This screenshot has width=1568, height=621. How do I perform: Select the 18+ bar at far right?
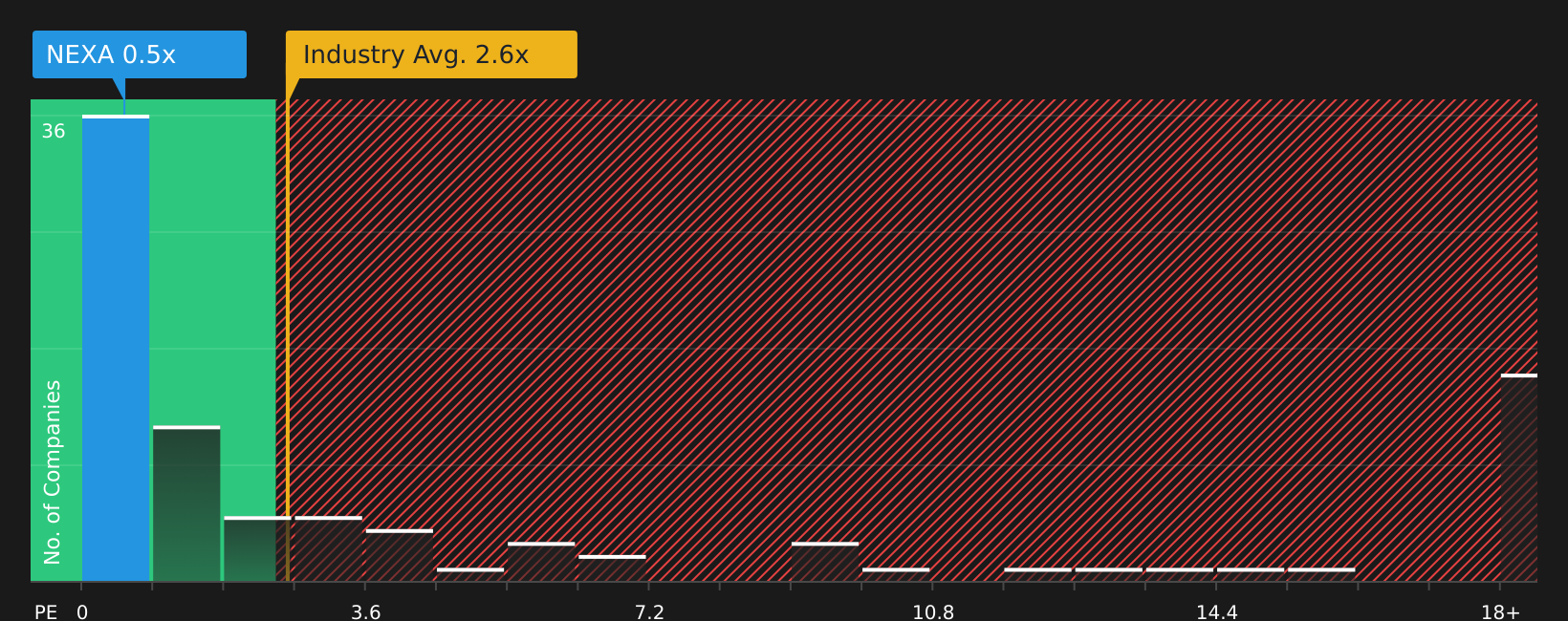tap(1519, 478)
